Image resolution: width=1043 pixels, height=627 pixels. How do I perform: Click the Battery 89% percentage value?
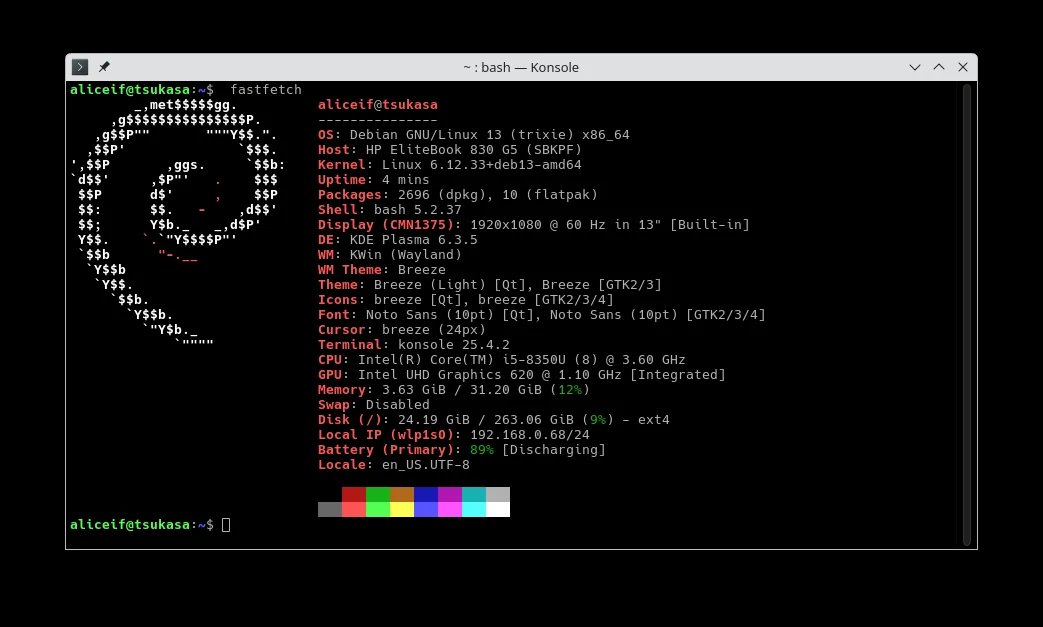point(481,450)
